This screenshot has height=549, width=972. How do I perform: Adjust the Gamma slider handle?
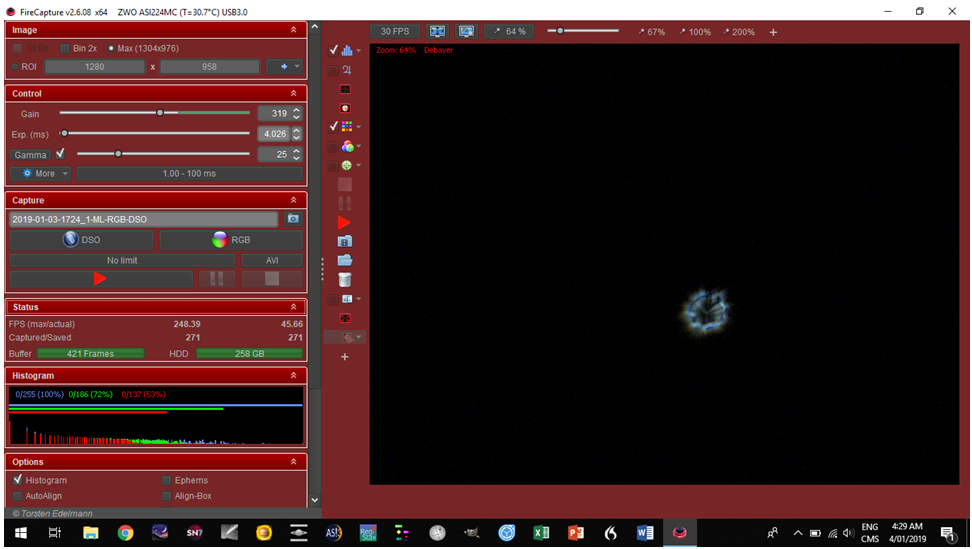click(118, 154)
